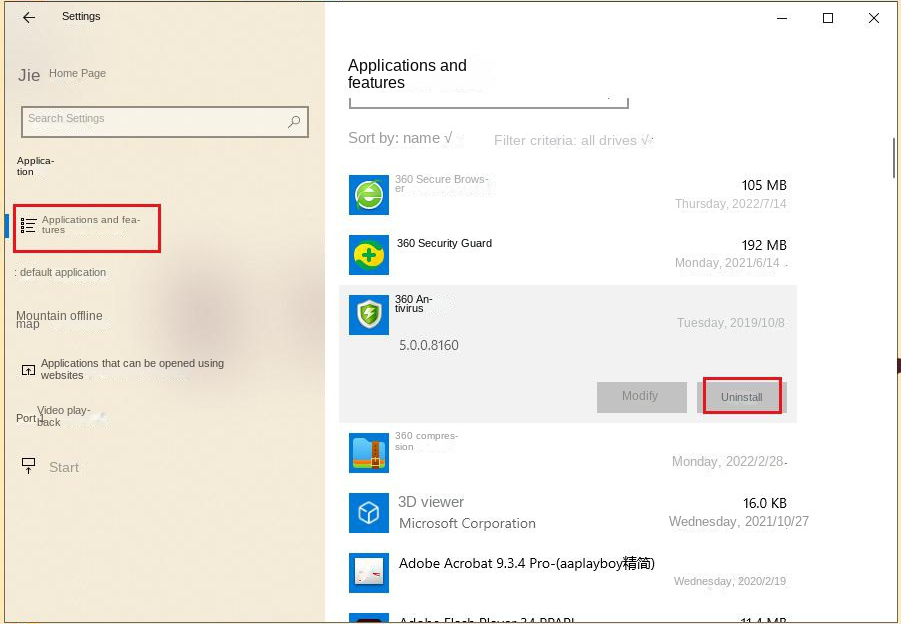The height and width of the screenshot is (624, 901).
Task: Click the Adobe Acrobat 9.3.4 Pro icon
Action: point(369,573)
